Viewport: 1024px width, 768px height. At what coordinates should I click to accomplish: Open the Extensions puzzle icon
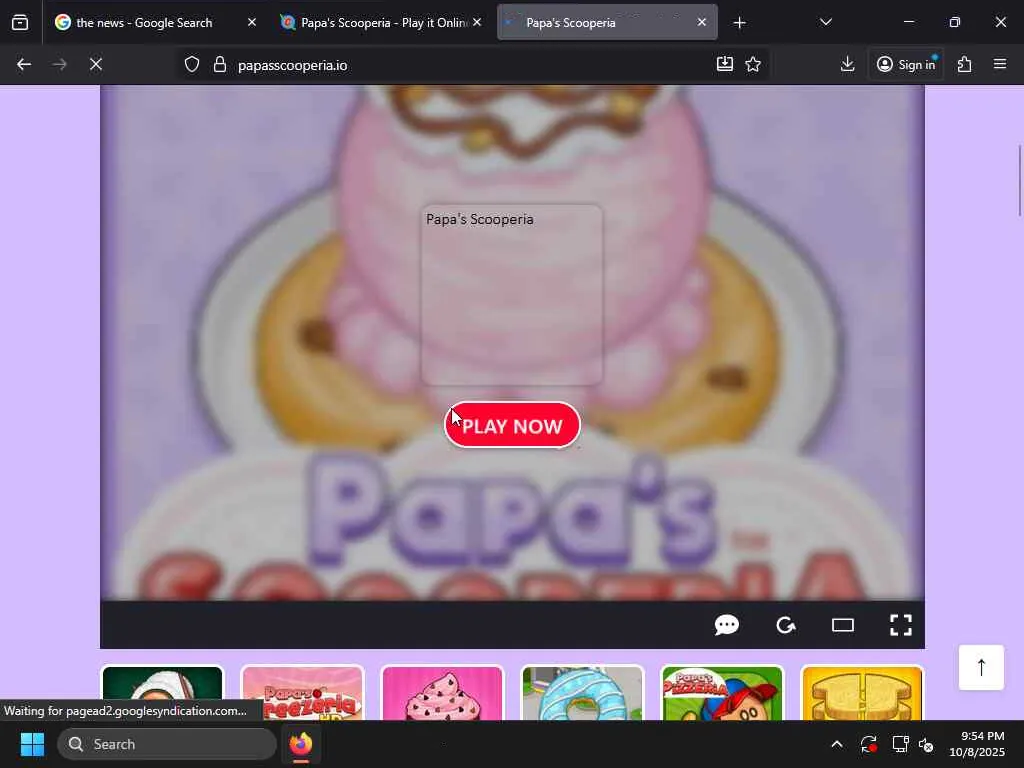[x=964, y=64]
